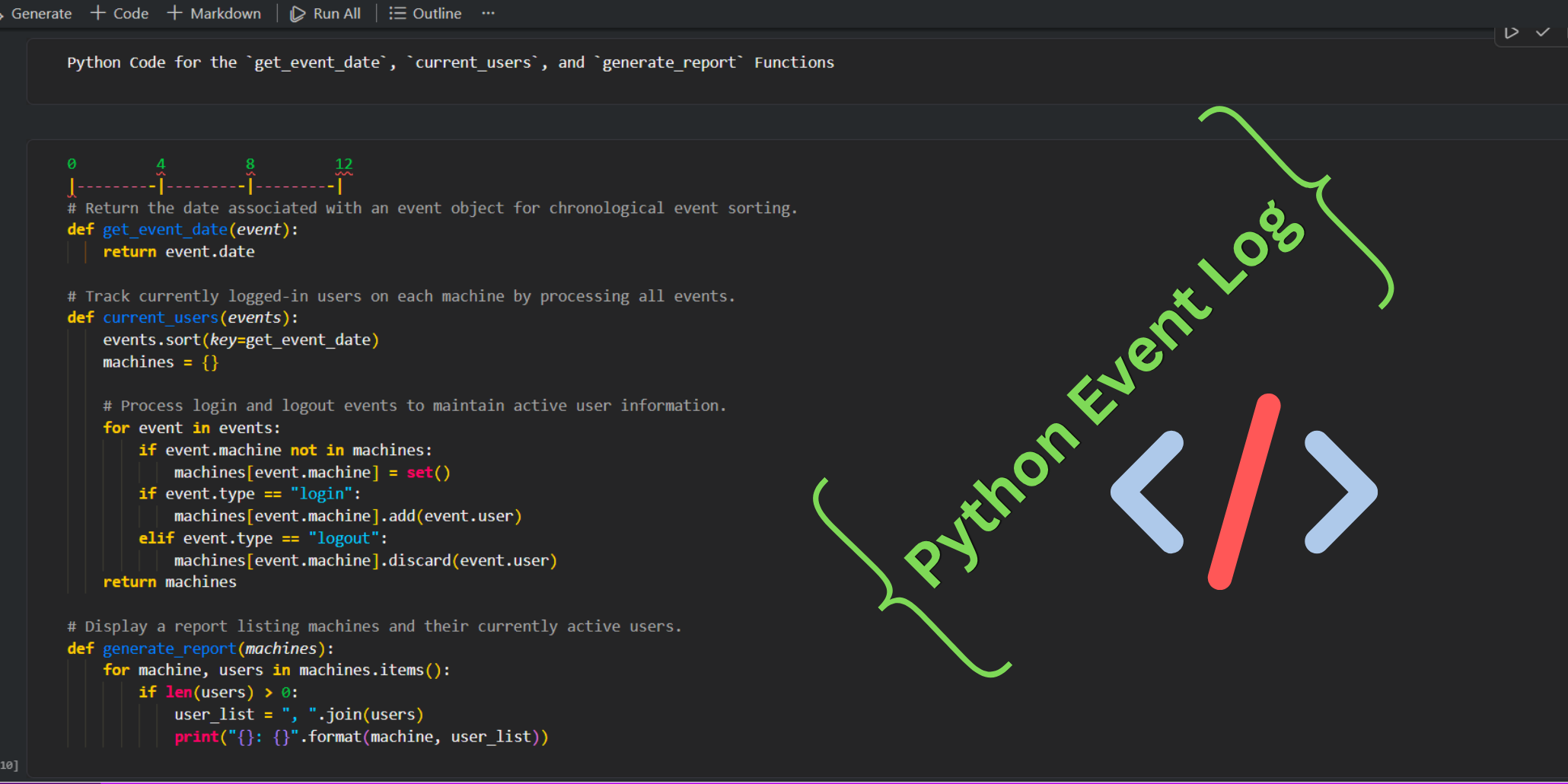
Task: Click the 'events.sort(key=get_event_date)' line
Action: coord(241,339)
